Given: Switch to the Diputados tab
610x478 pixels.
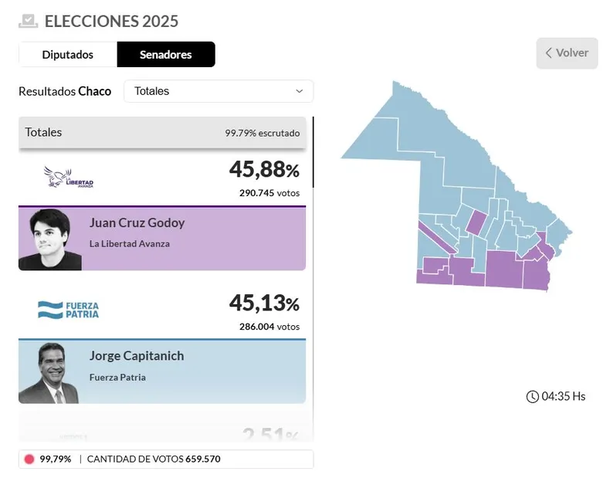Looking at the screenshot, I should 68,54.
